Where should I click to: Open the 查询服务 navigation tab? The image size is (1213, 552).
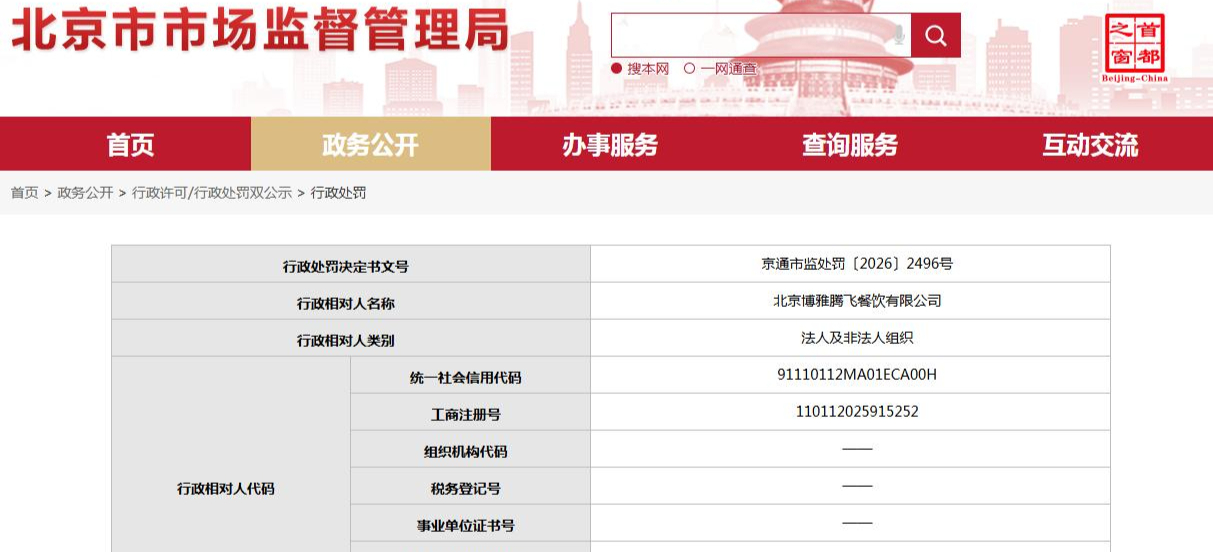click(x=850, y=145)
